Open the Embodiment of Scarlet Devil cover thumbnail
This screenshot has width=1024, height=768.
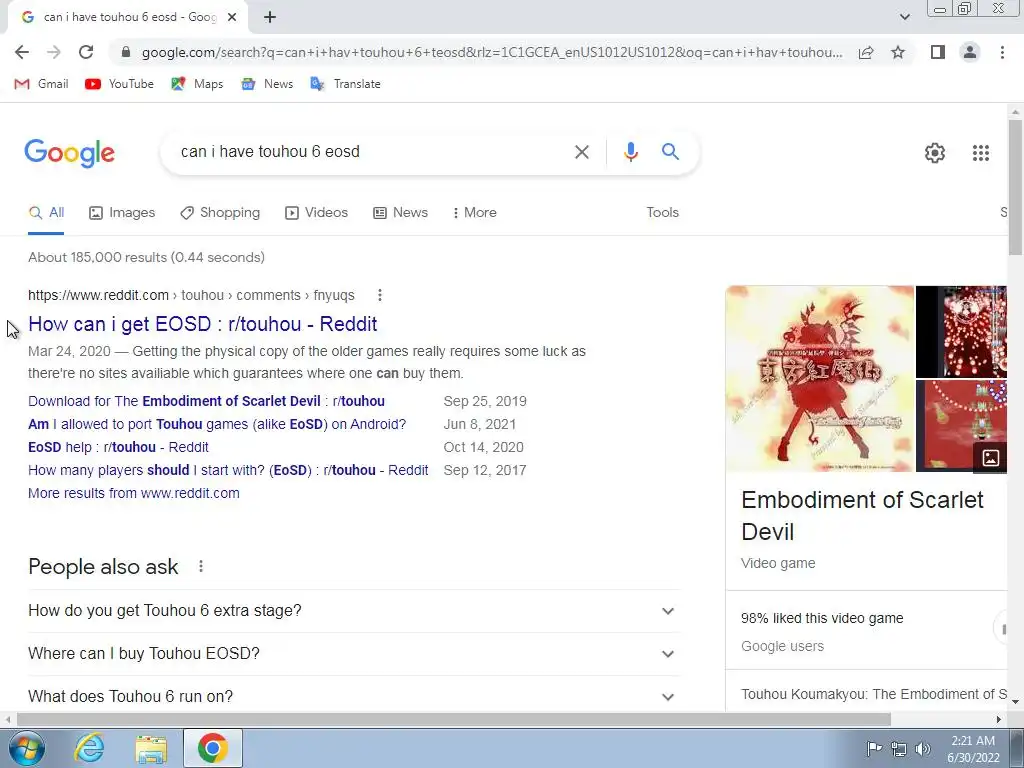click(820, 379)
